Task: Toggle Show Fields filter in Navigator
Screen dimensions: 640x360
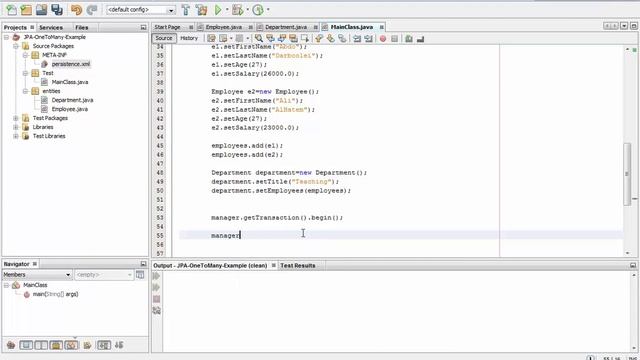Action: point(26,345)
